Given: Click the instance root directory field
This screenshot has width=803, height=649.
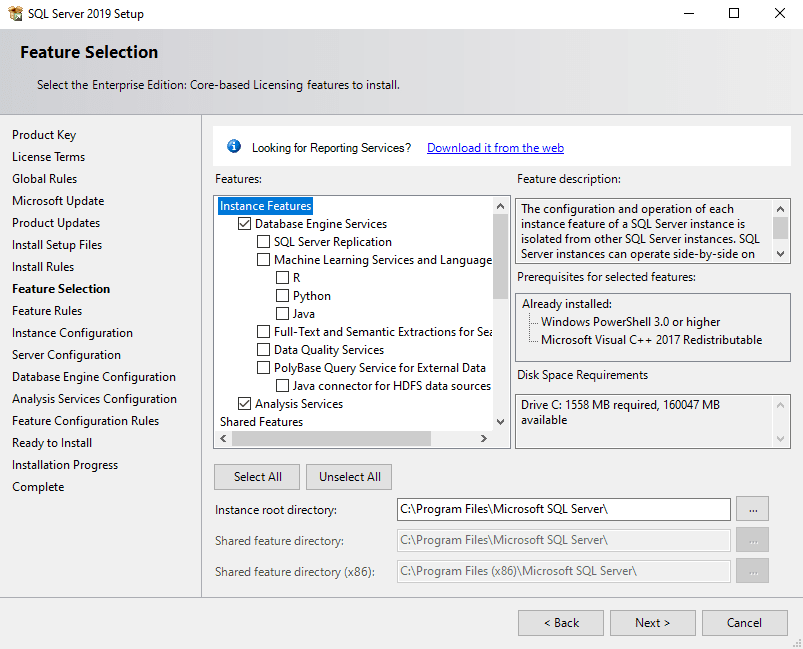Looking at the screenshot, I should pos(563,509).
